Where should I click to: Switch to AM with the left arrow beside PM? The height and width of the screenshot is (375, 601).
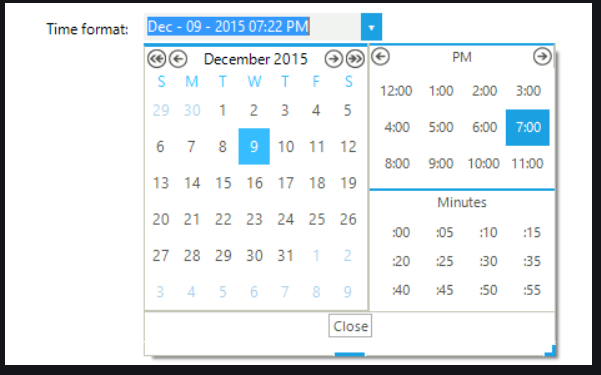(381, 57)
